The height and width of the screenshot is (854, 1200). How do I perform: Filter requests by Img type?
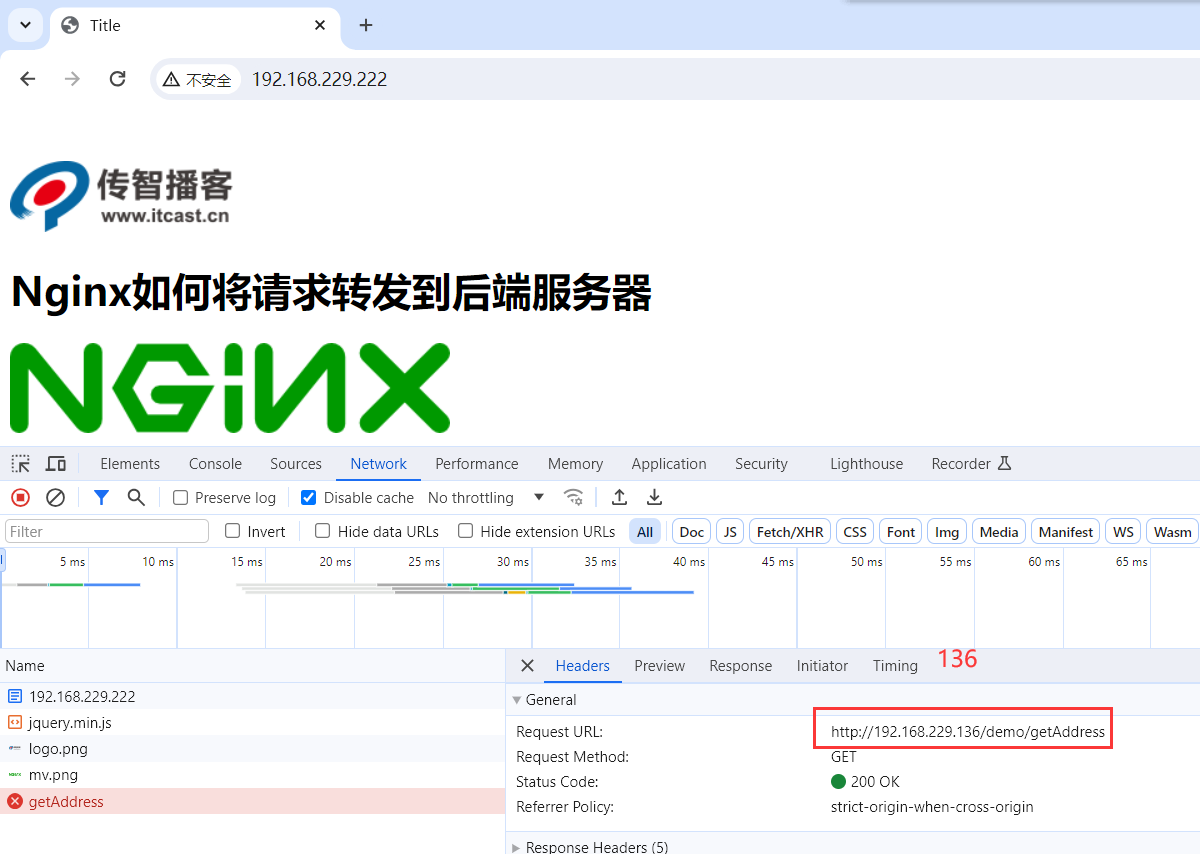pos(946,531)
